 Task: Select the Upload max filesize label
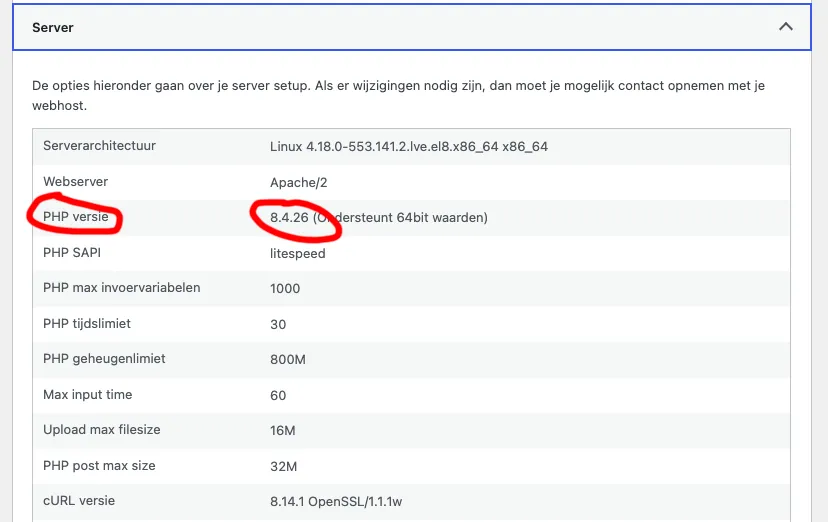tap(101, 430)
